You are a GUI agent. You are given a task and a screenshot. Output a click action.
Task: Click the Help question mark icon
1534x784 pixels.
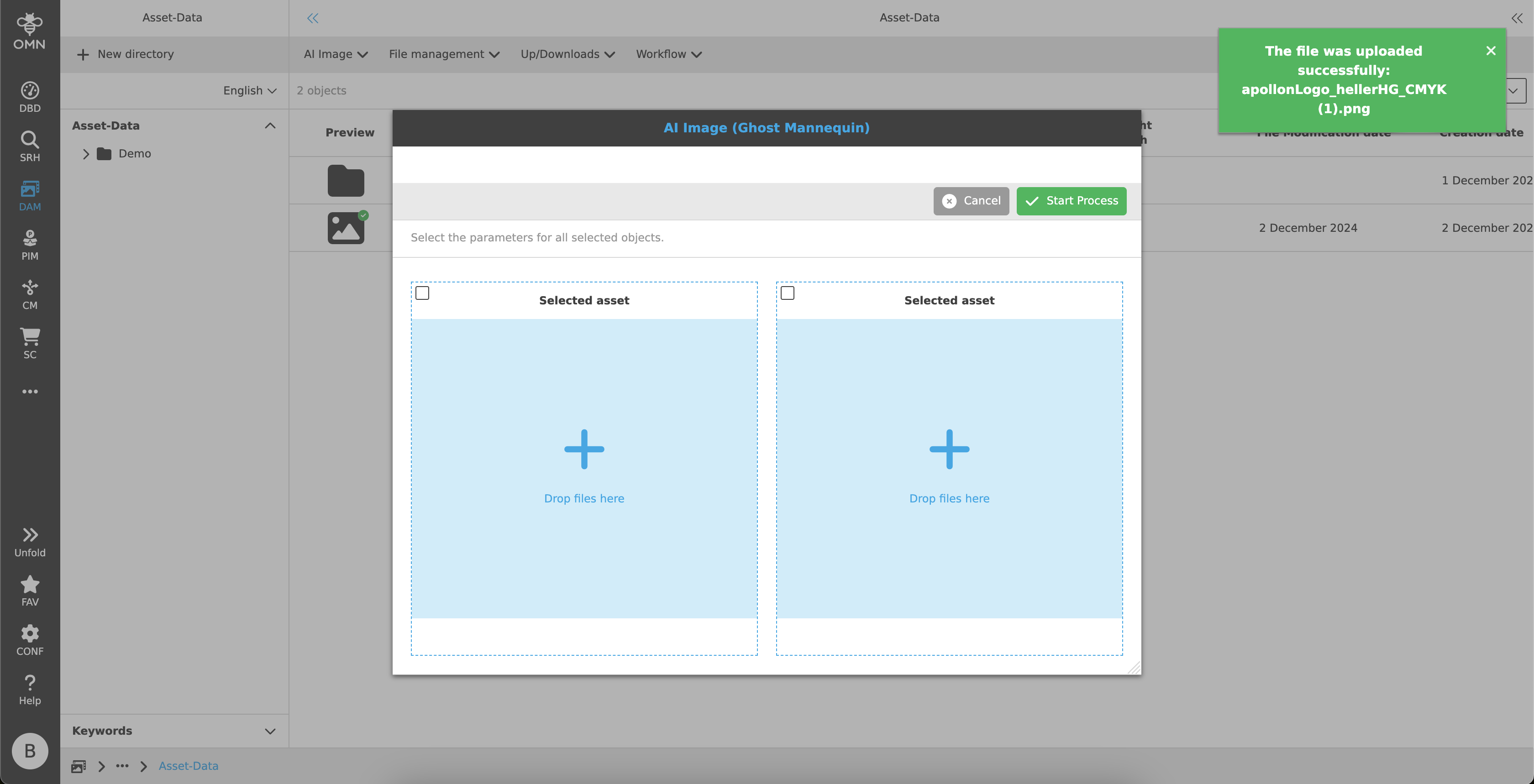coord(30,690)
